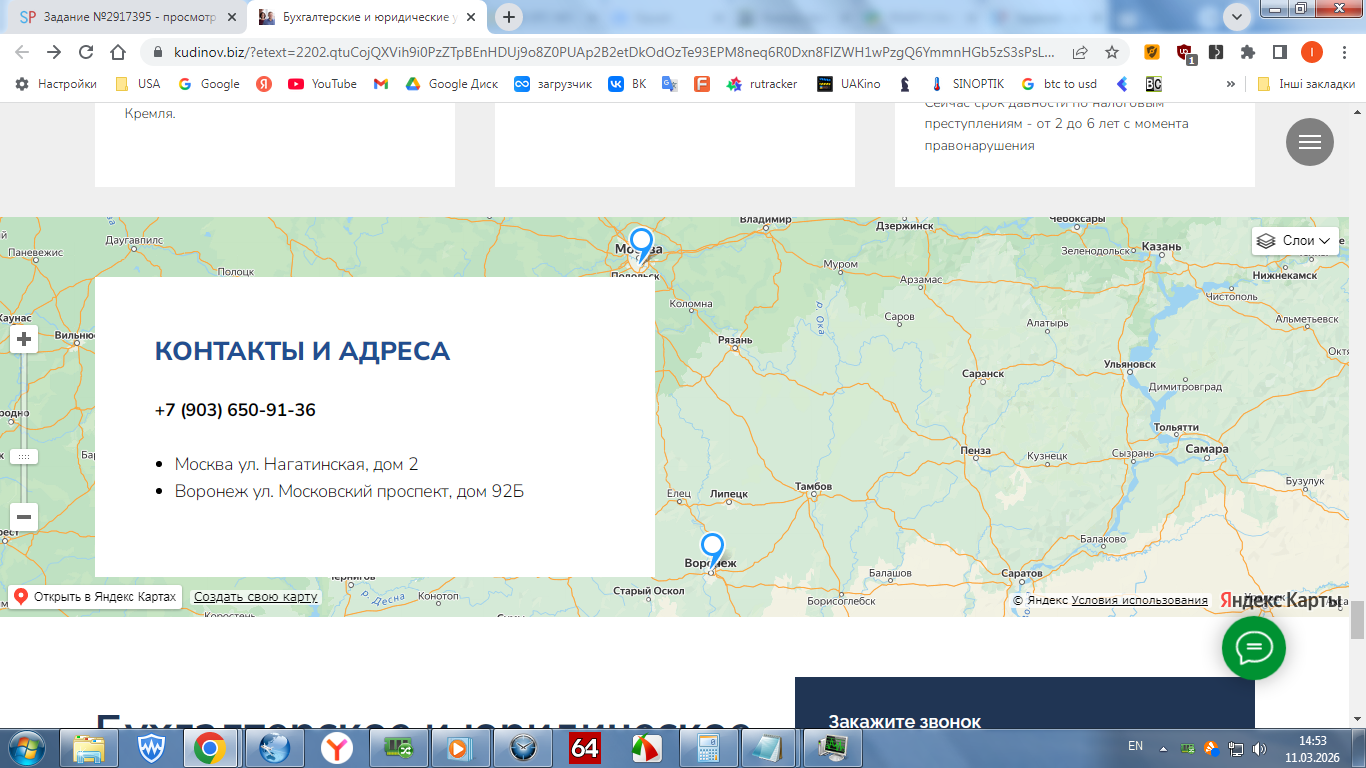Image resolution: width=1366 pixels, height=768 pixels.
Task: Toggle the Chrome side panel
Action: [x=1279, y=52]
